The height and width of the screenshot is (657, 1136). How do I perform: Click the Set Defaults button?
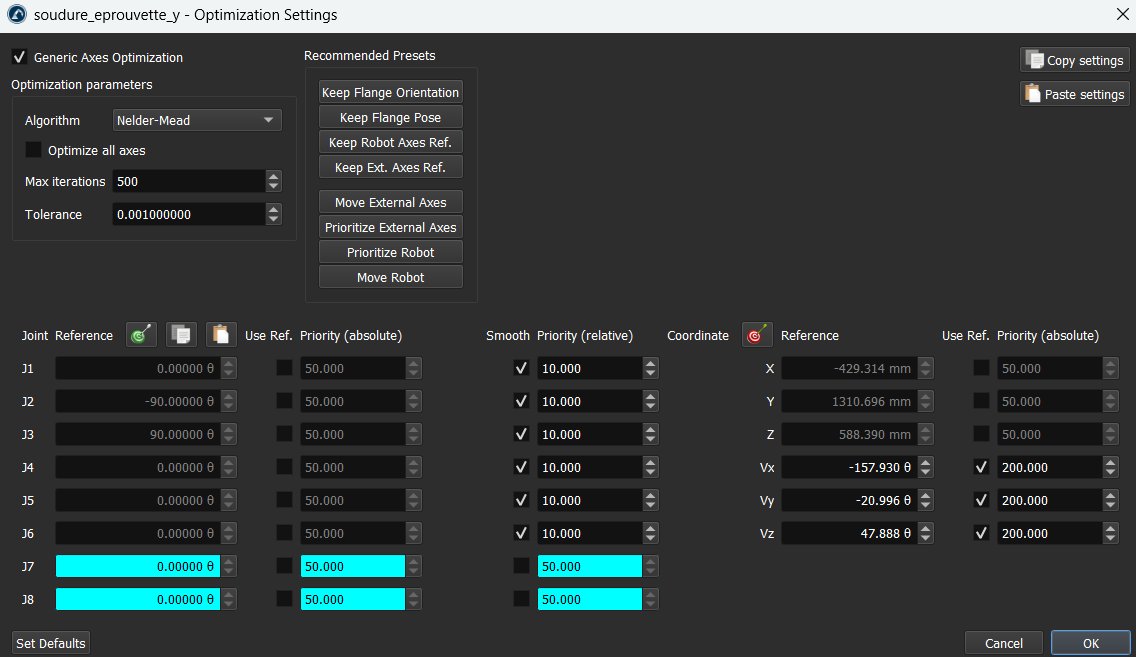[51, 643]
